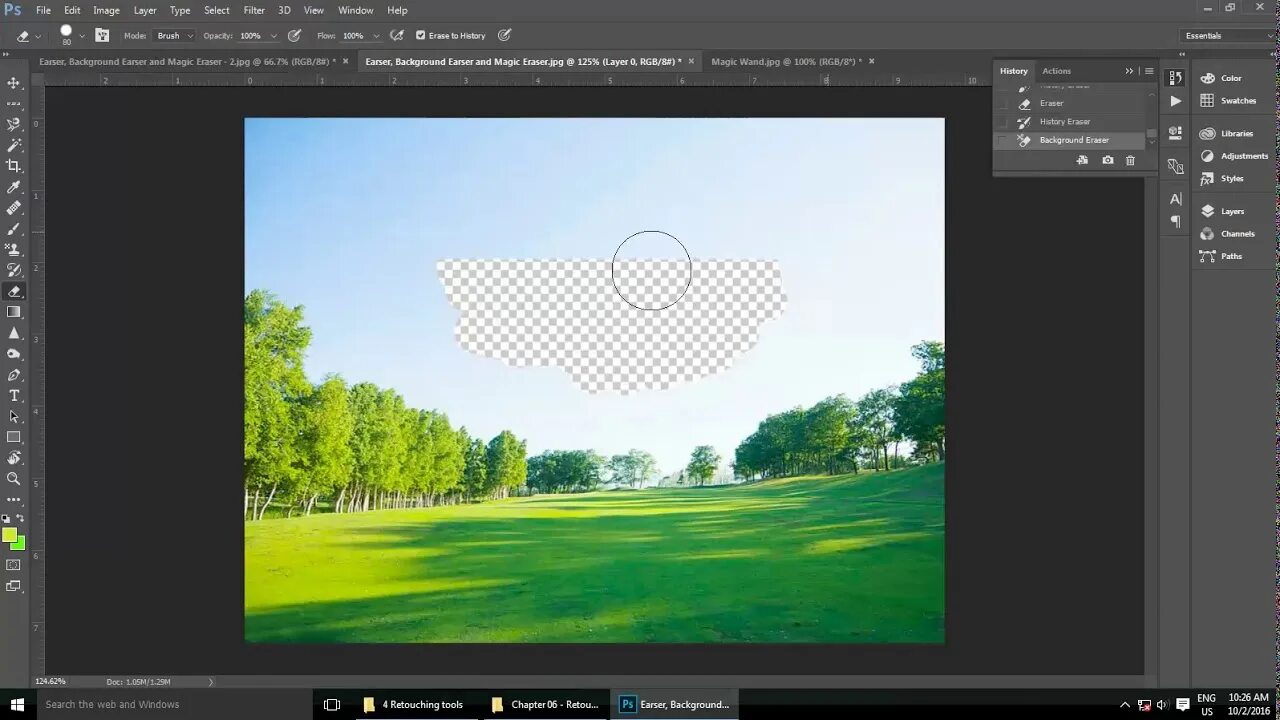
Task: Select the Move tool
Action: (x=14, y=83)
